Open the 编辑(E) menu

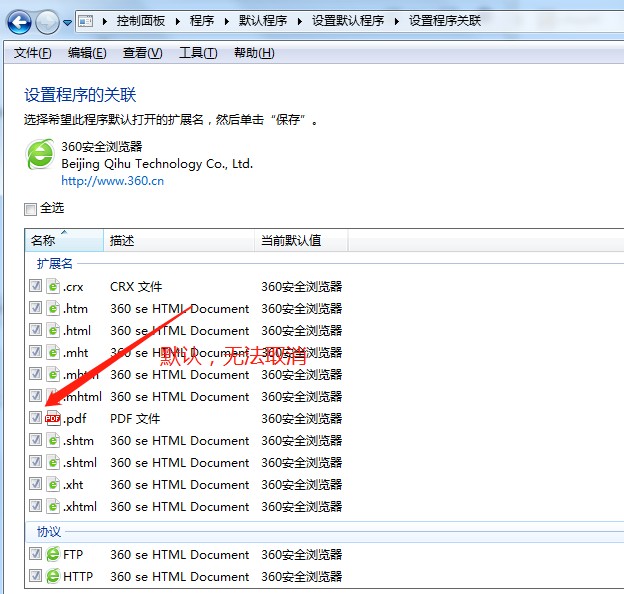(87, 53)
